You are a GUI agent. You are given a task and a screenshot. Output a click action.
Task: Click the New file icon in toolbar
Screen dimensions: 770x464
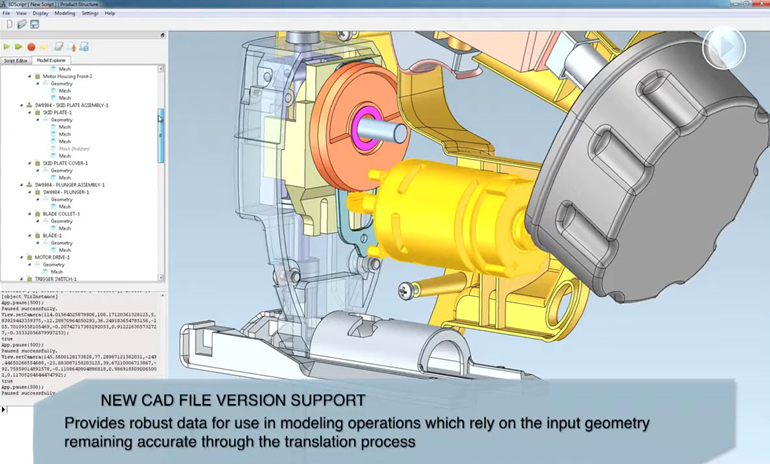tap(9, 24)
